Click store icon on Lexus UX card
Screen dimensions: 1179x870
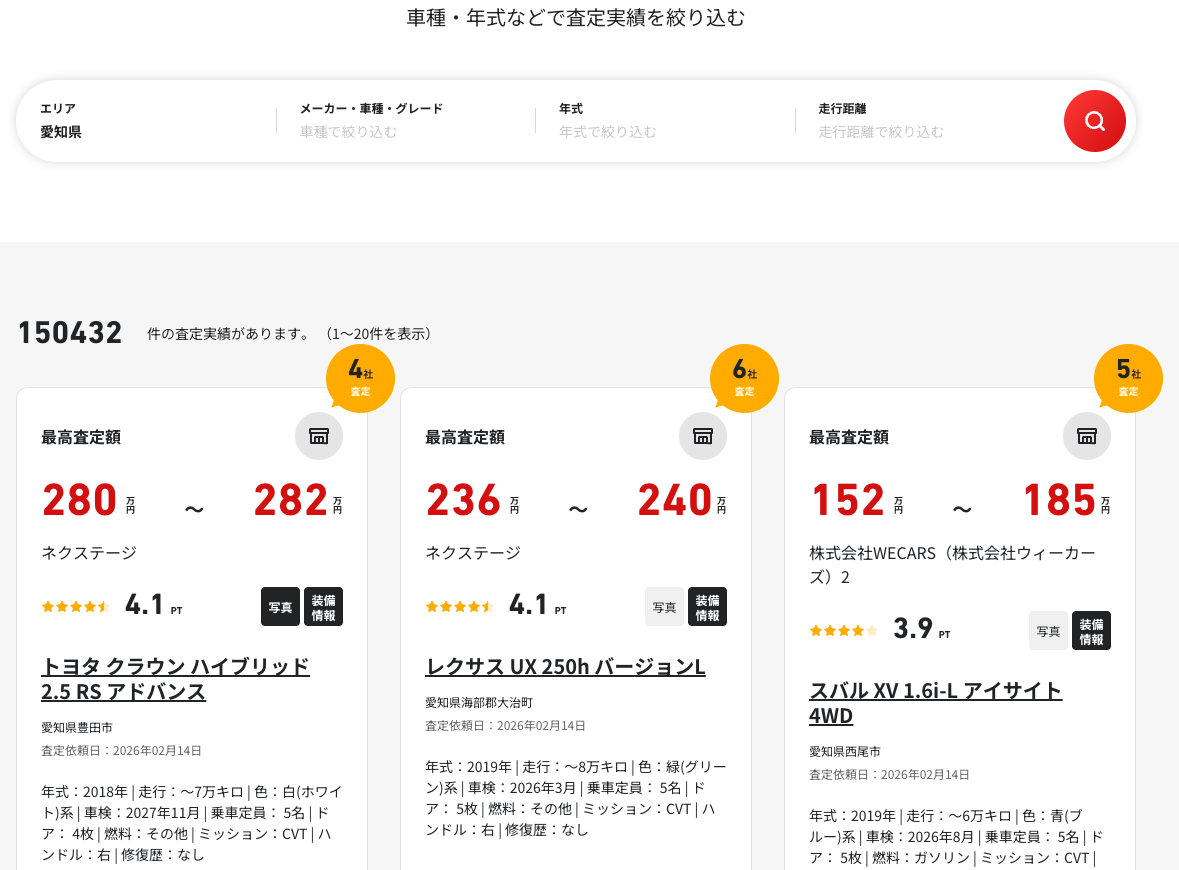pyautogui.click(x=703, y=436)
